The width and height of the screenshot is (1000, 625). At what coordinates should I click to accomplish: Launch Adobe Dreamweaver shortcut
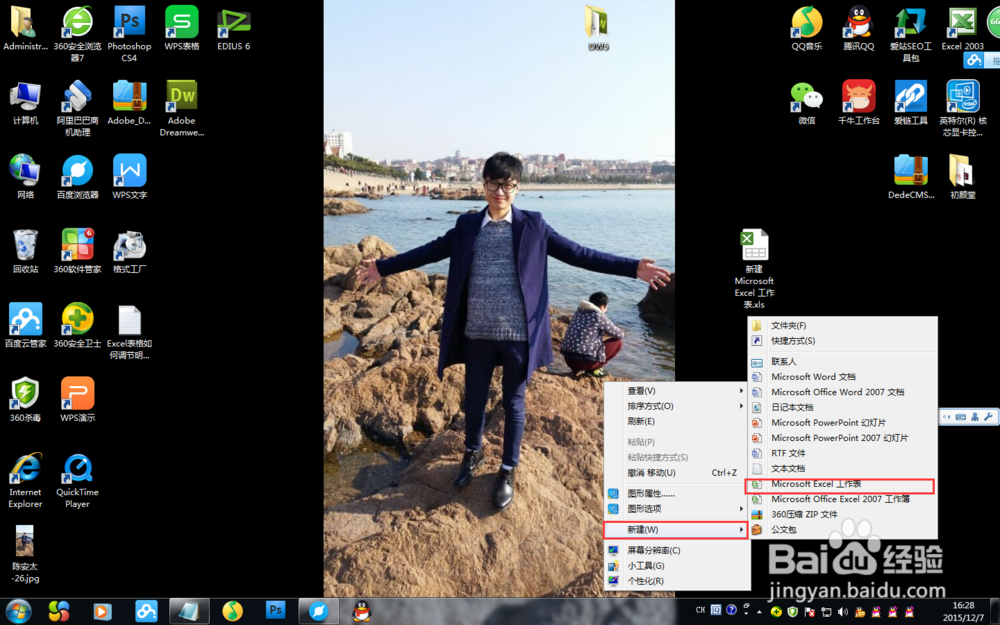[182, 108]
